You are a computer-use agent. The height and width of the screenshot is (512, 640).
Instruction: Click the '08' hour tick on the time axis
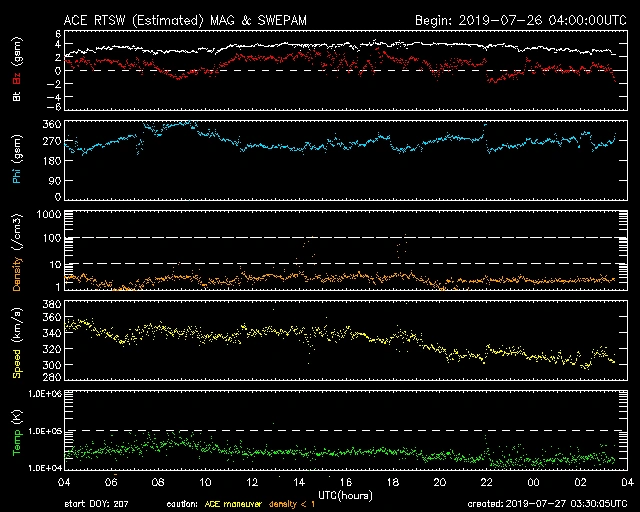coord(158,483)
